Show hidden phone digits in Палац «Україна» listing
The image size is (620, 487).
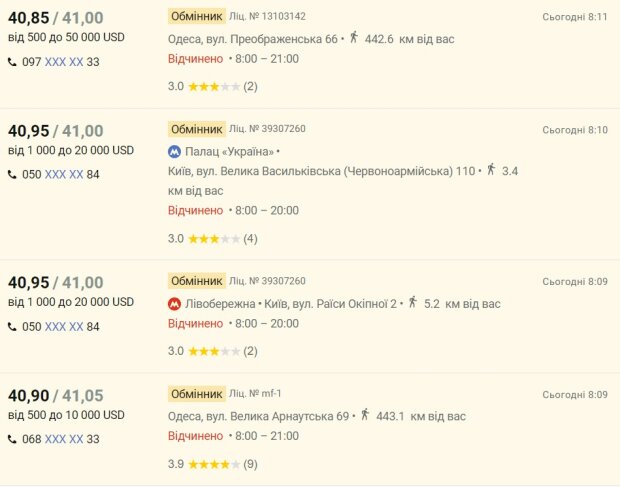(64, 175)
